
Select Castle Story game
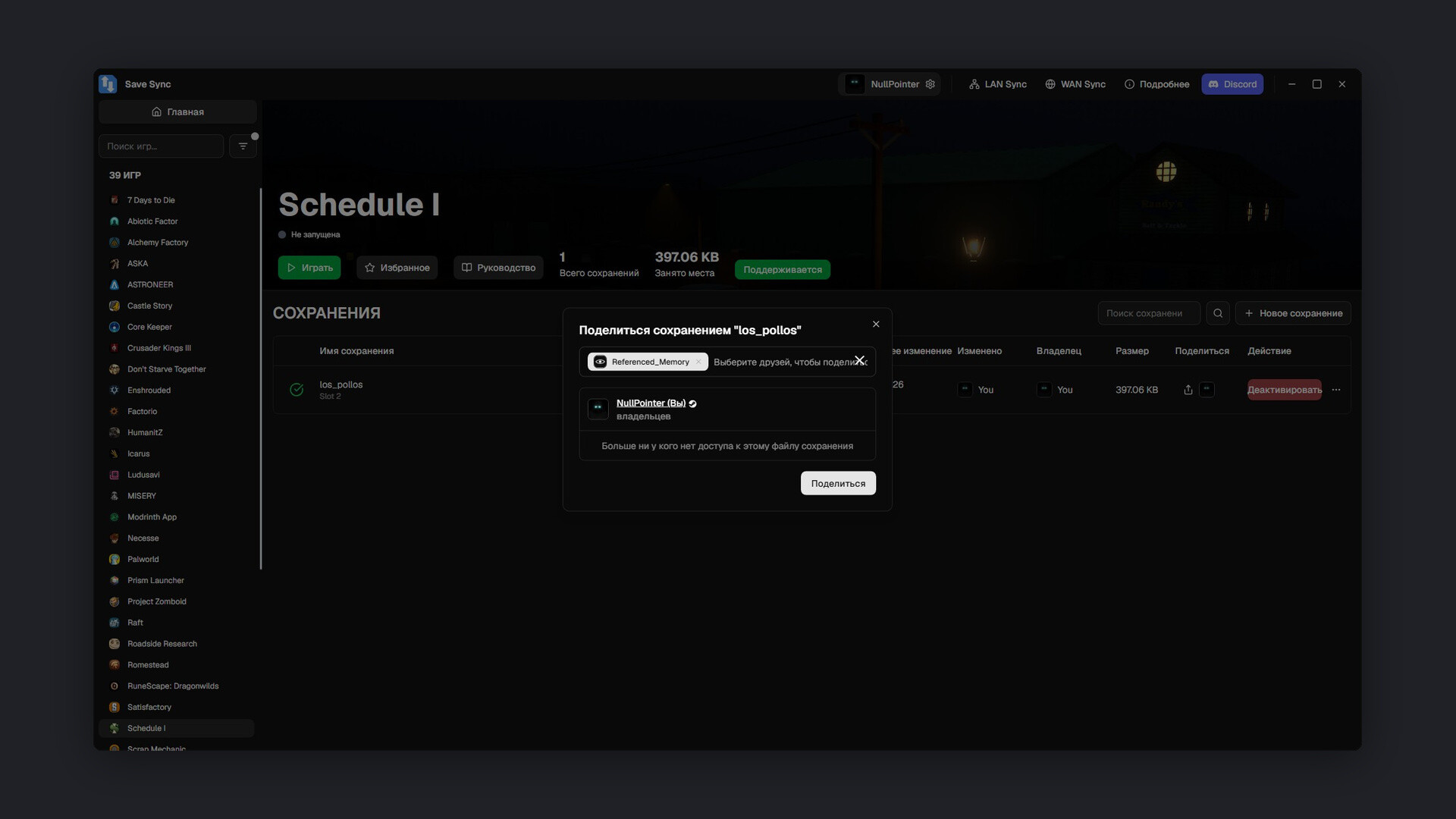click(176, 306)
